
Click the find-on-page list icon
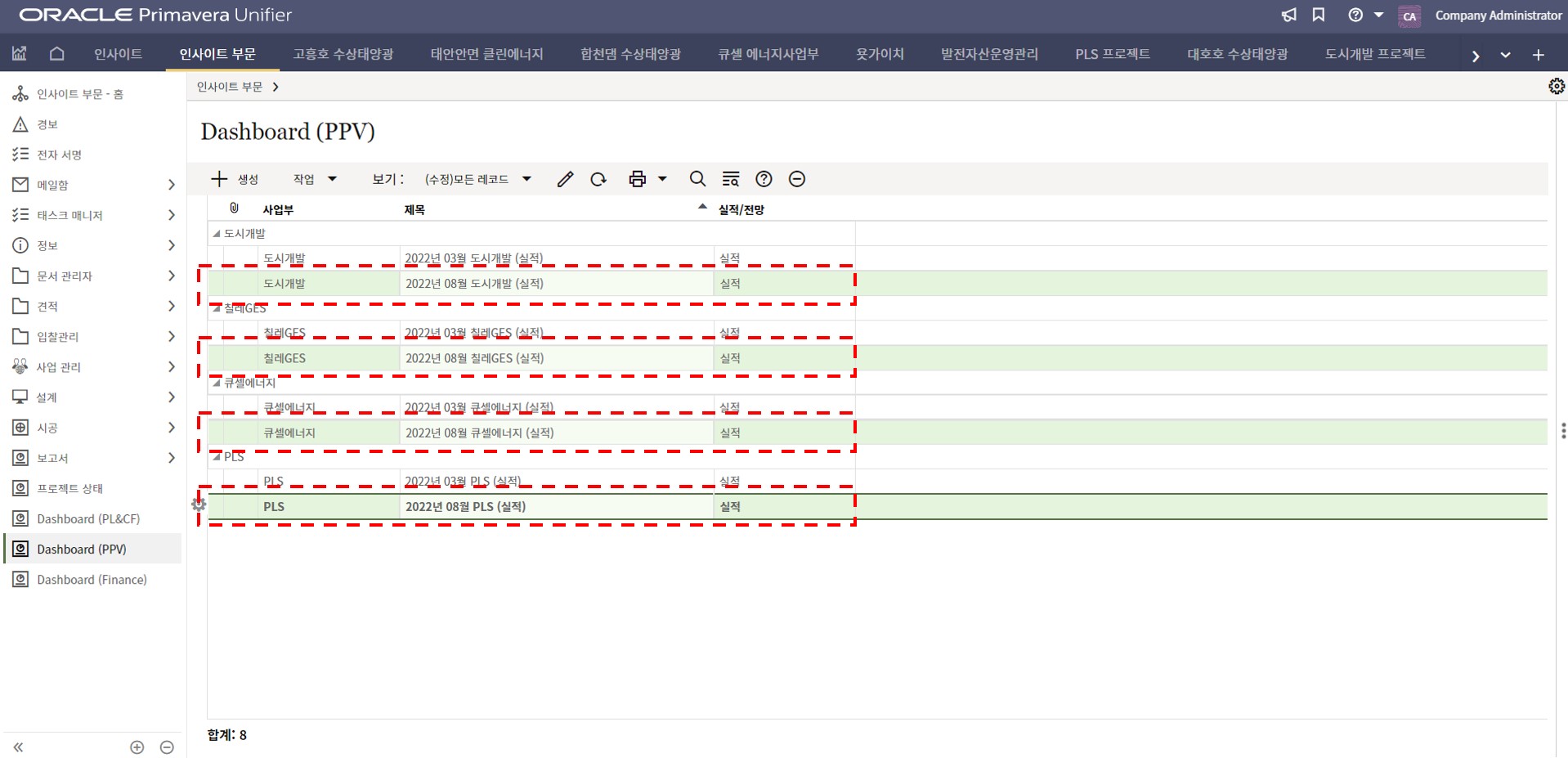tap(731, 179)
